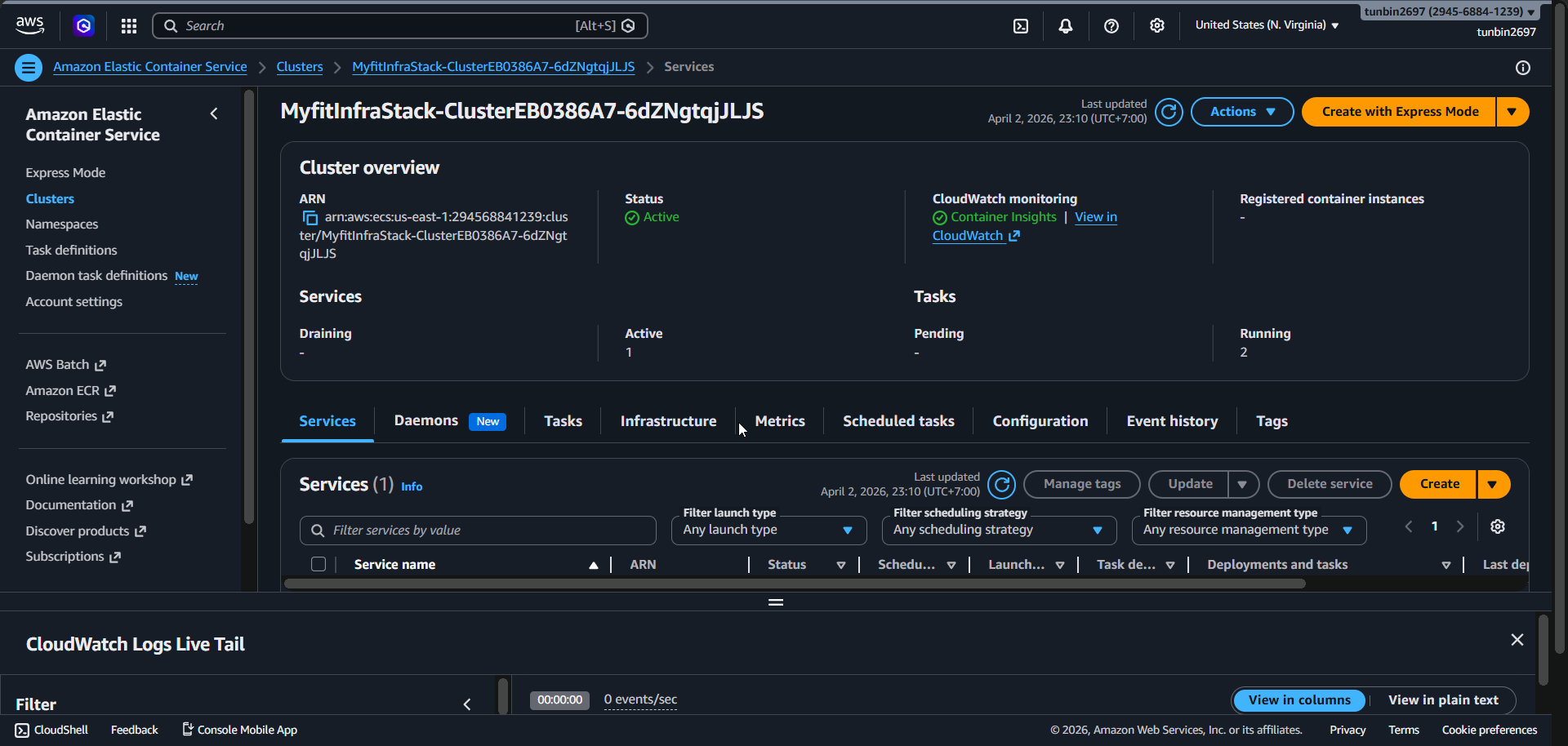Open the Scheduled tasks tab

coord(898,421)
